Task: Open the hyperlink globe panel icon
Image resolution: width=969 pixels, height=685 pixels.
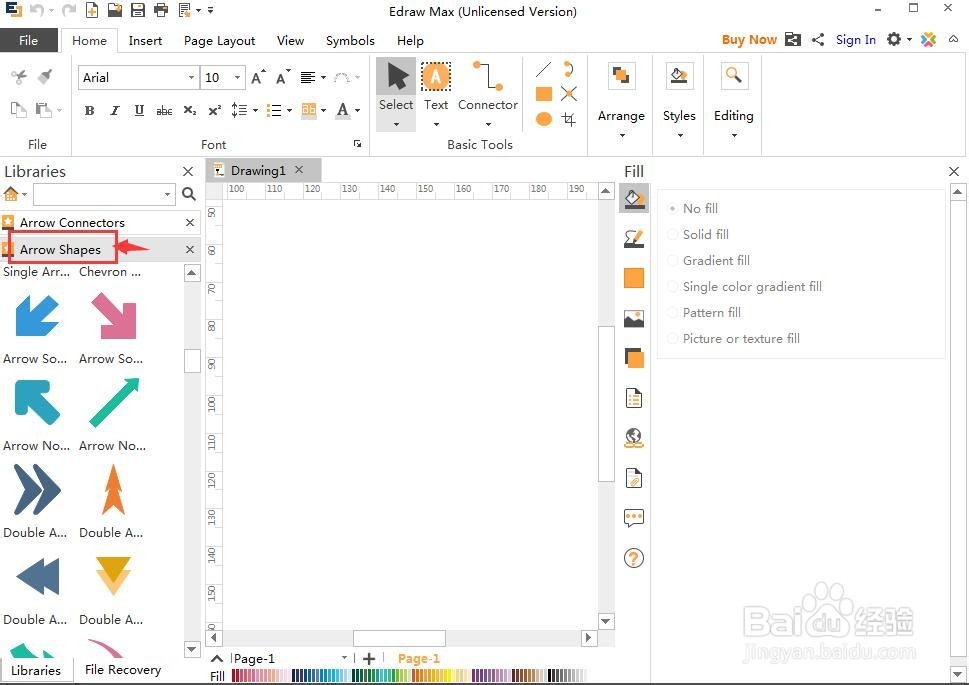Action: (x=634, y=438)
